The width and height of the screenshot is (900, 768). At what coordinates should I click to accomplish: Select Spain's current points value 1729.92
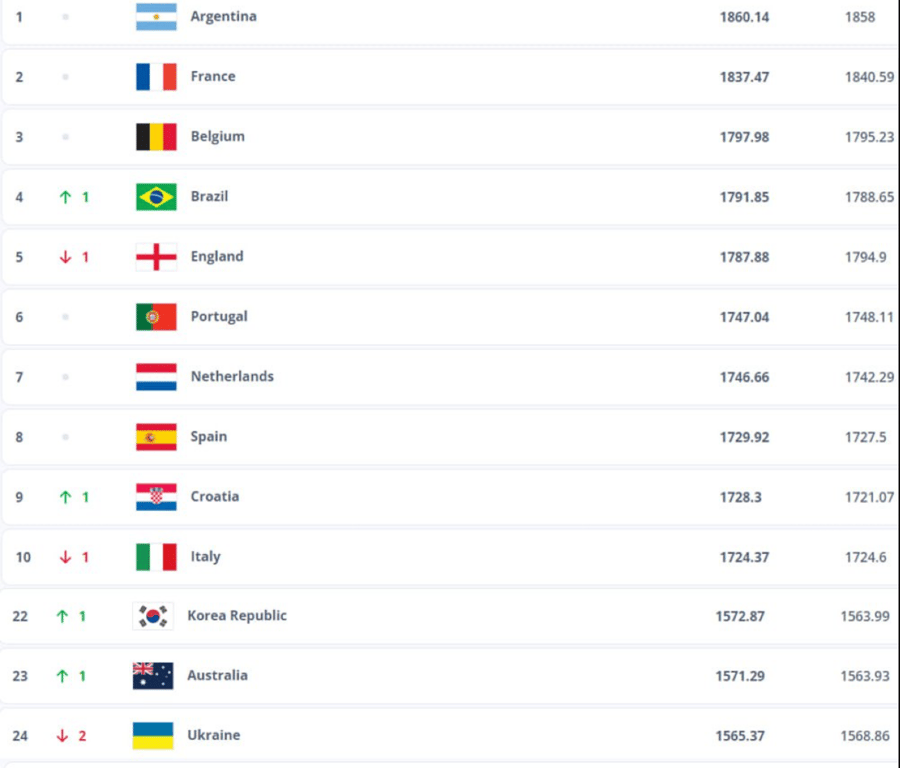(744, 436)
